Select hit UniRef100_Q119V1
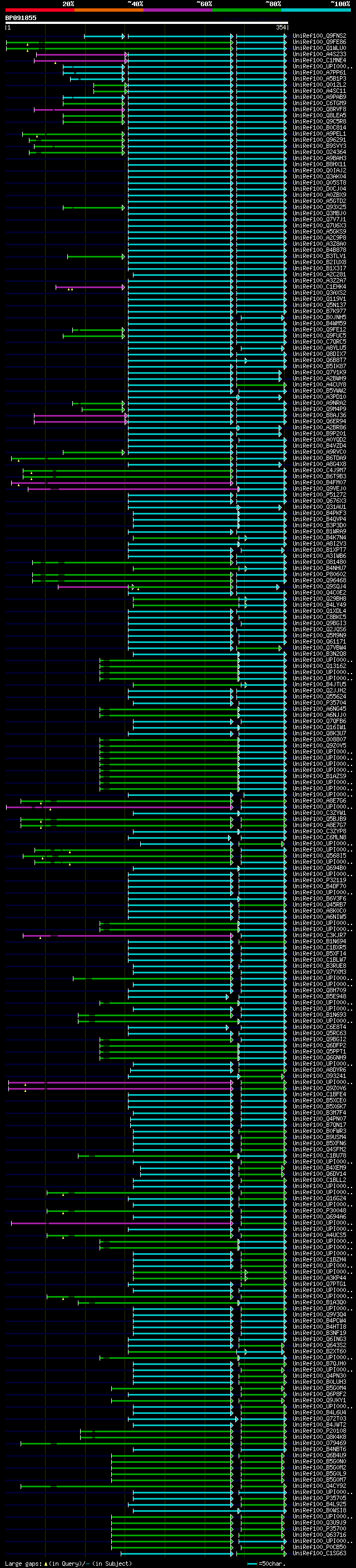Screen dimensions: 356x1568 coord(319,299)
